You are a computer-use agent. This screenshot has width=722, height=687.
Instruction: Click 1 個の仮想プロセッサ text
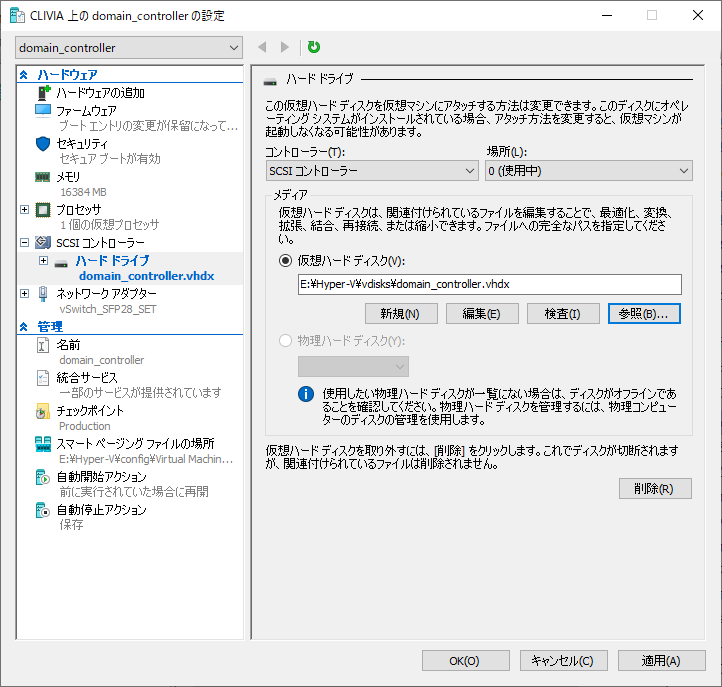coord(110,225)
